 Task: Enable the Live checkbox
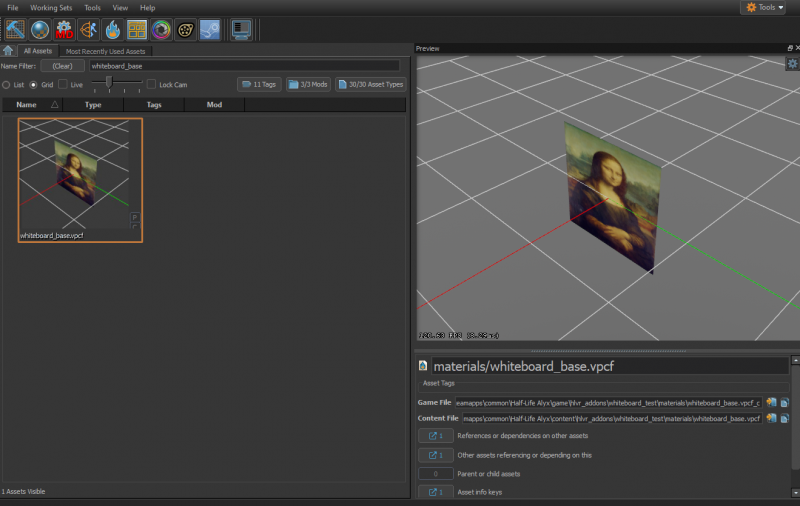tap(63, 84)
